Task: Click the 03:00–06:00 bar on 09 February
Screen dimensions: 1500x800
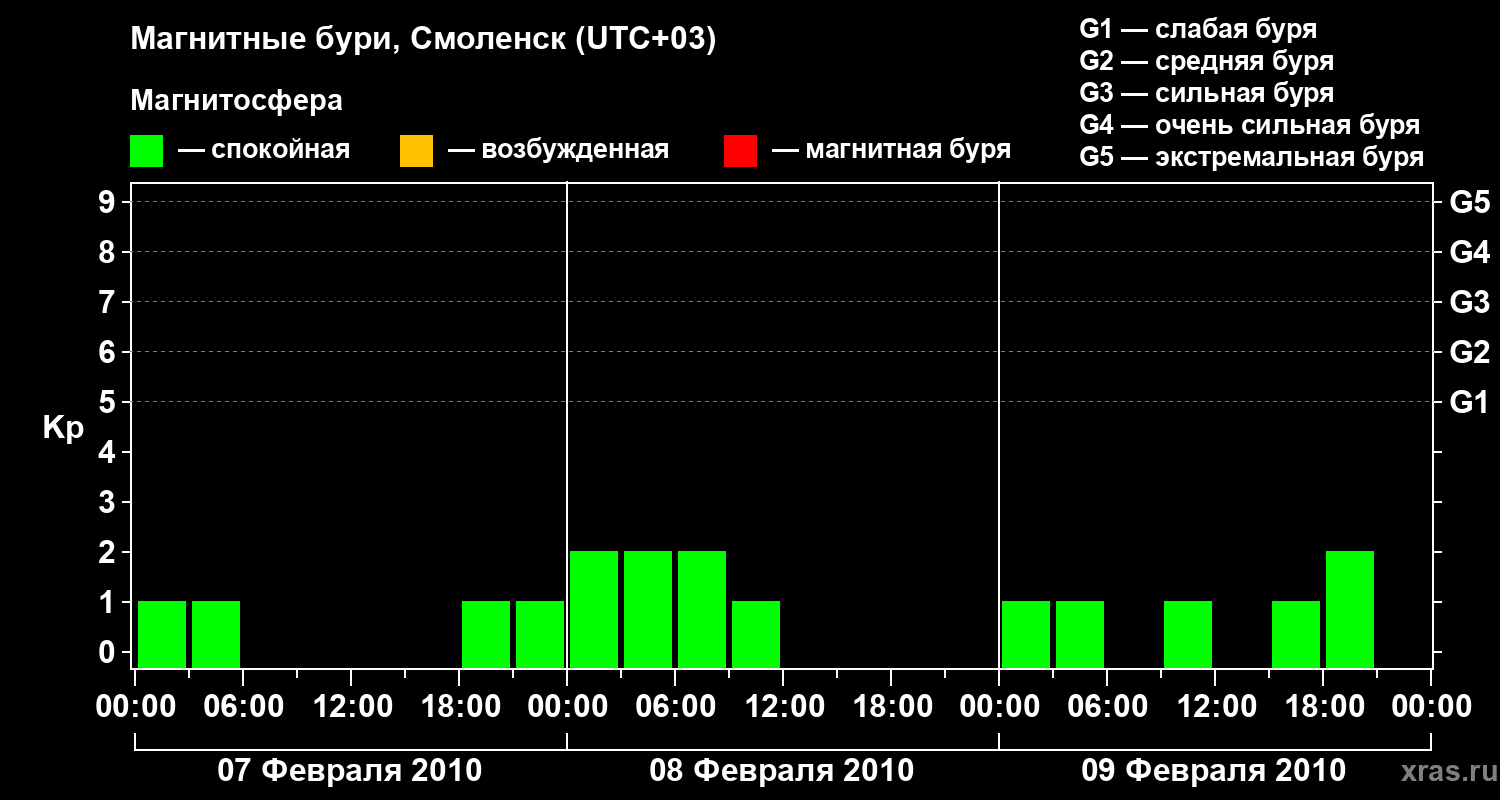Action: pos(1080,635)
